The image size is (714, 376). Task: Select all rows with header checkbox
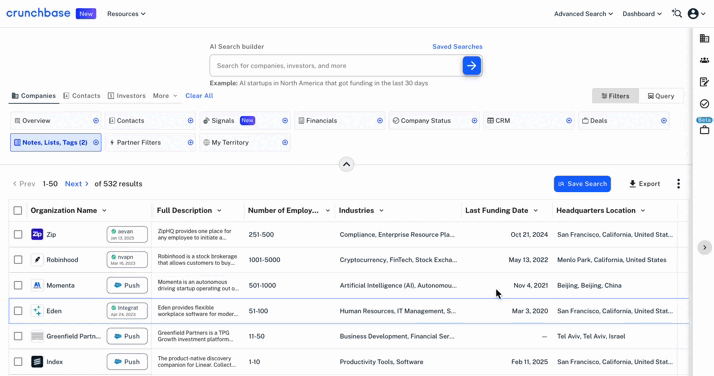(18, 210)
